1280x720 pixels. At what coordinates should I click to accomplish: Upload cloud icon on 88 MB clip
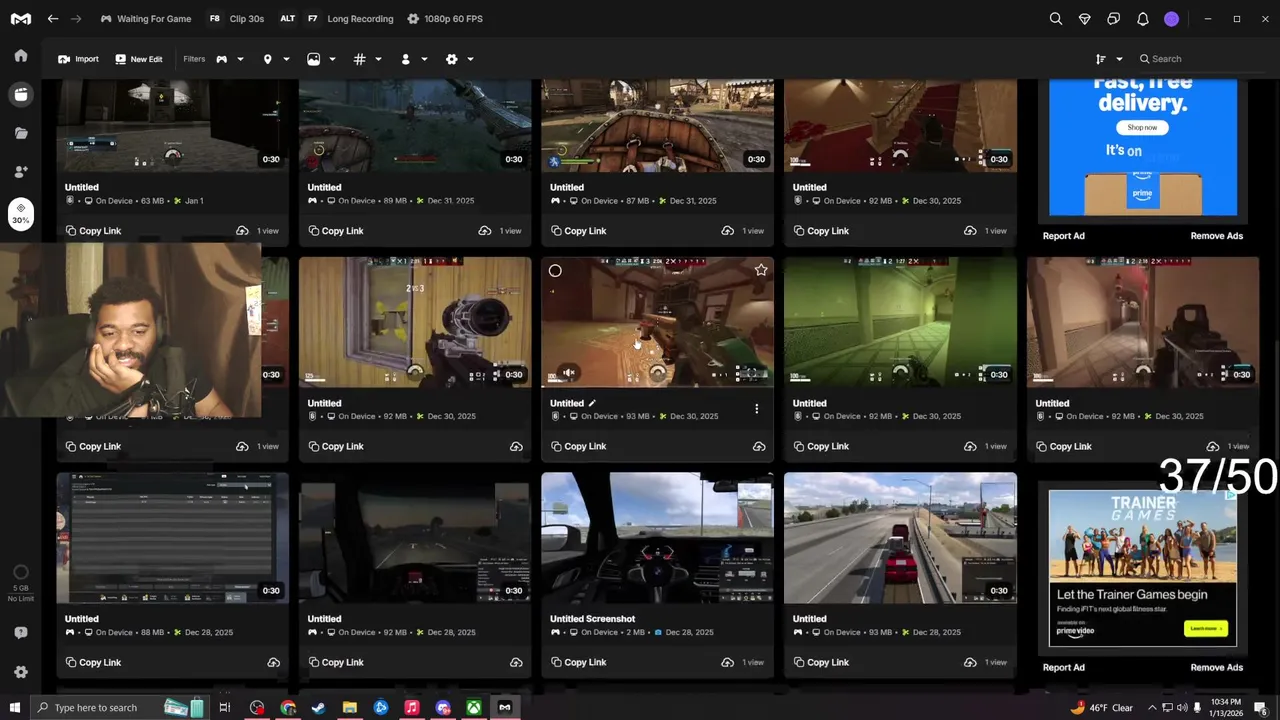pyautogui.click(x=273, y=662)
